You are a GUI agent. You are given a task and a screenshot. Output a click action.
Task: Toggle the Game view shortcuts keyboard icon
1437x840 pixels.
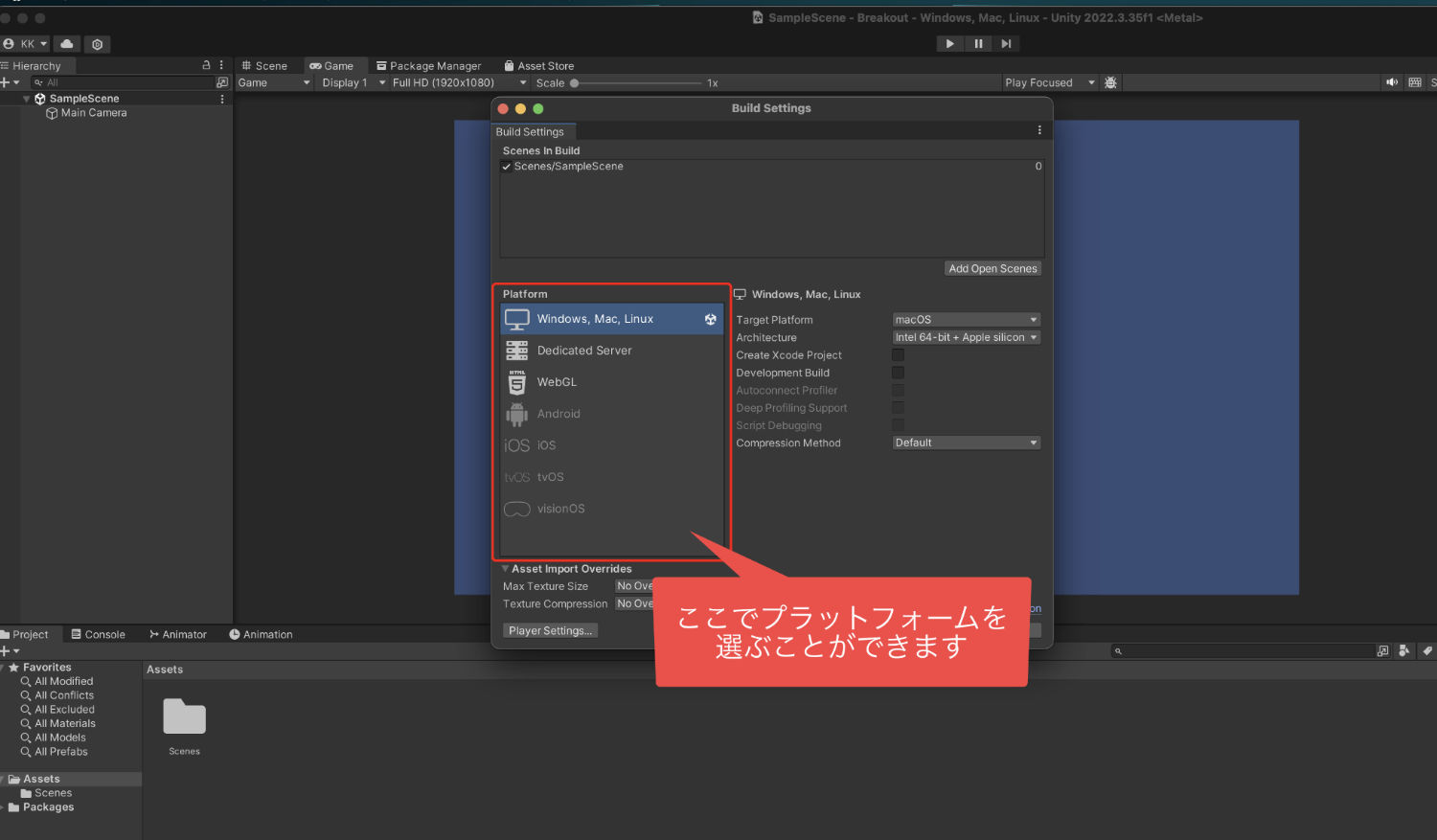point(1415,83)
